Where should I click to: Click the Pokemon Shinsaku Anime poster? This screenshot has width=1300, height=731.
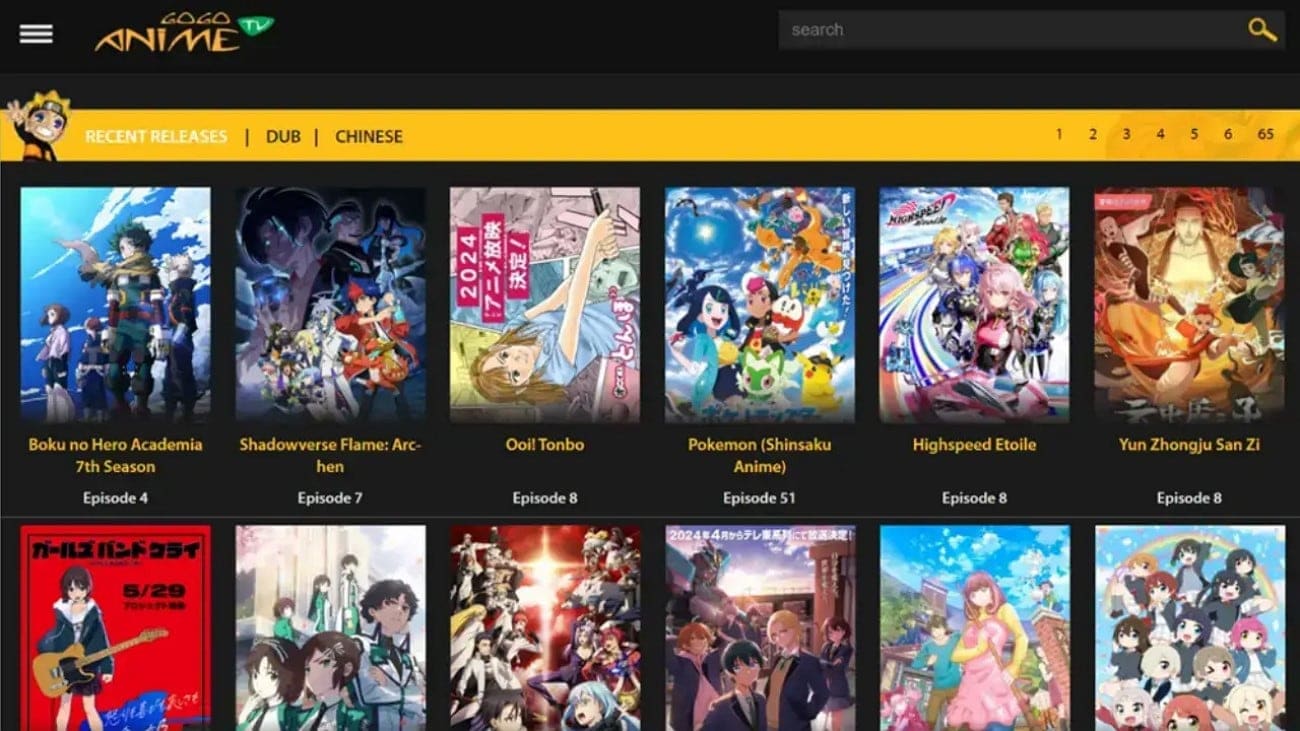759,306
